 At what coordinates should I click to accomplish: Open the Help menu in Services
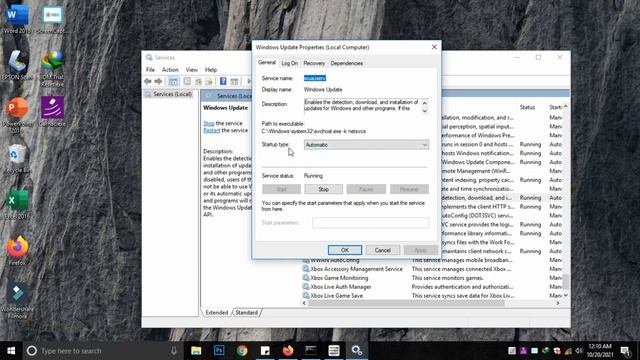(211, 70)
